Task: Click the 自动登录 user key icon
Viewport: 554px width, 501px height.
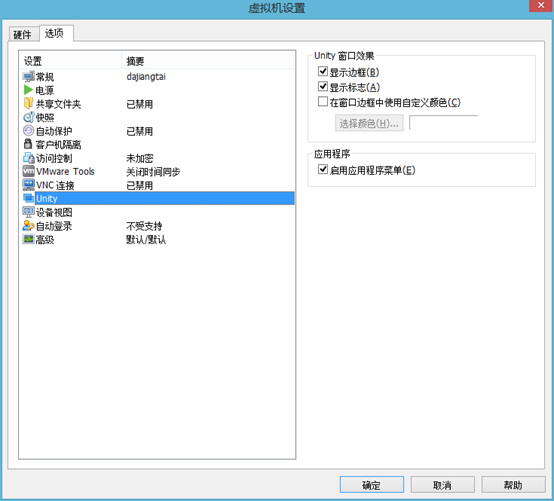Action: pyautogui.click(x=29, y=225)
